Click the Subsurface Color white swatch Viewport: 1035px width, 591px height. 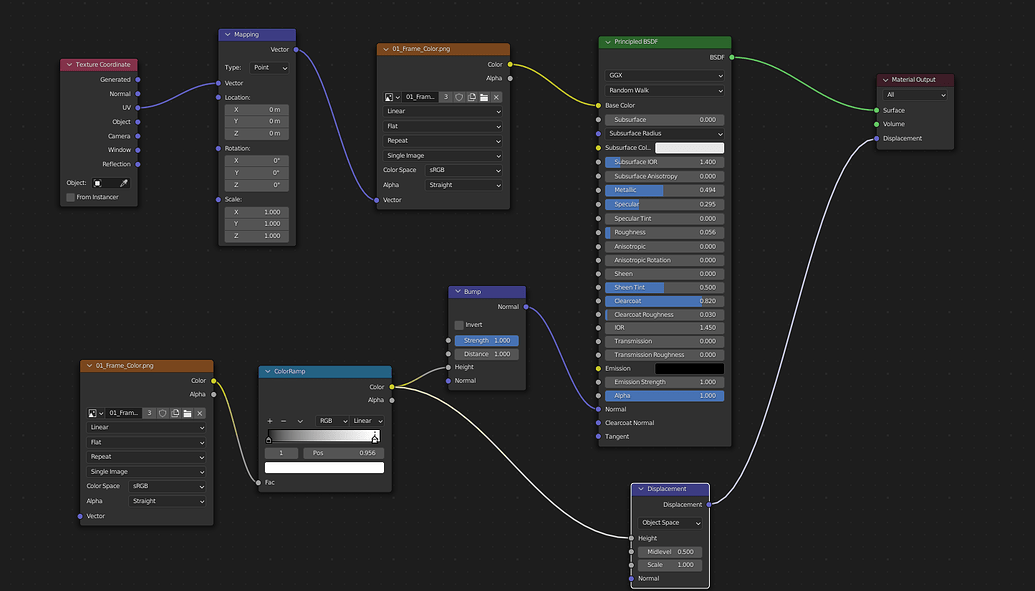point(689,148)
